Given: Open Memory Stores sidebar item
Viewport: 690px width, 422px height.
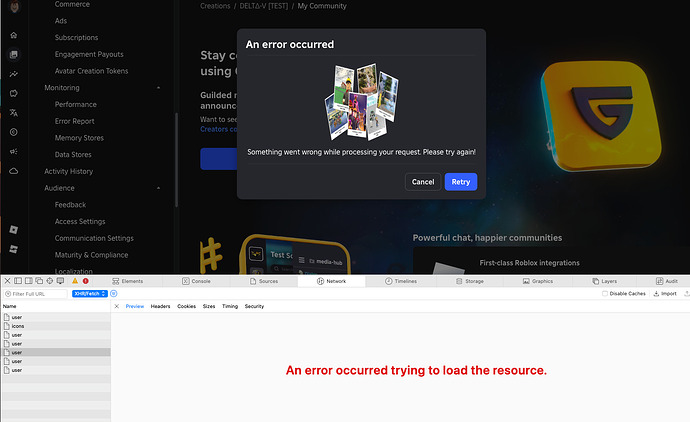Looking at the screenshot, I should point(79,138).
